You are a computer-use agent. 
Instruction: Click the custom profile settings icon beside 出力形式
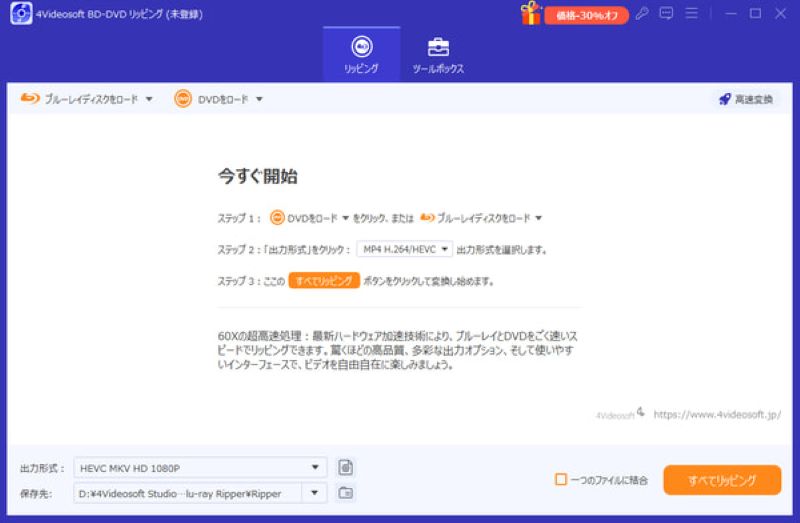click(345, 467)
